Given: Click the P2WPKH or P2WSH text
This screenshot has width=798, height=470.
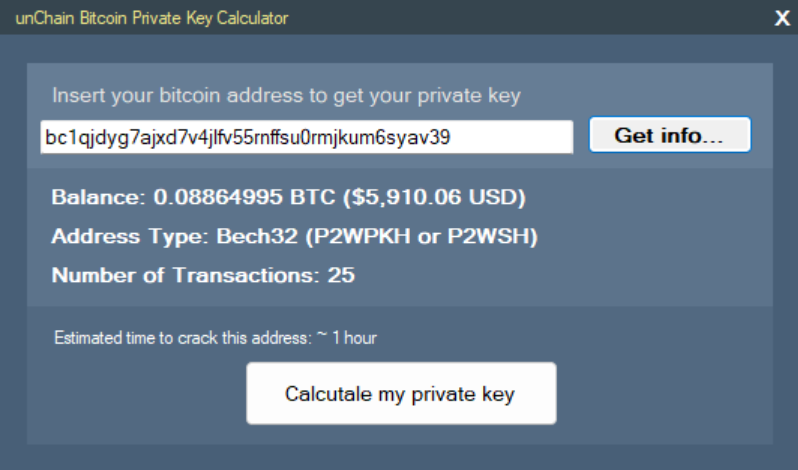Looking at the screenshot, I should coord(422,236).
